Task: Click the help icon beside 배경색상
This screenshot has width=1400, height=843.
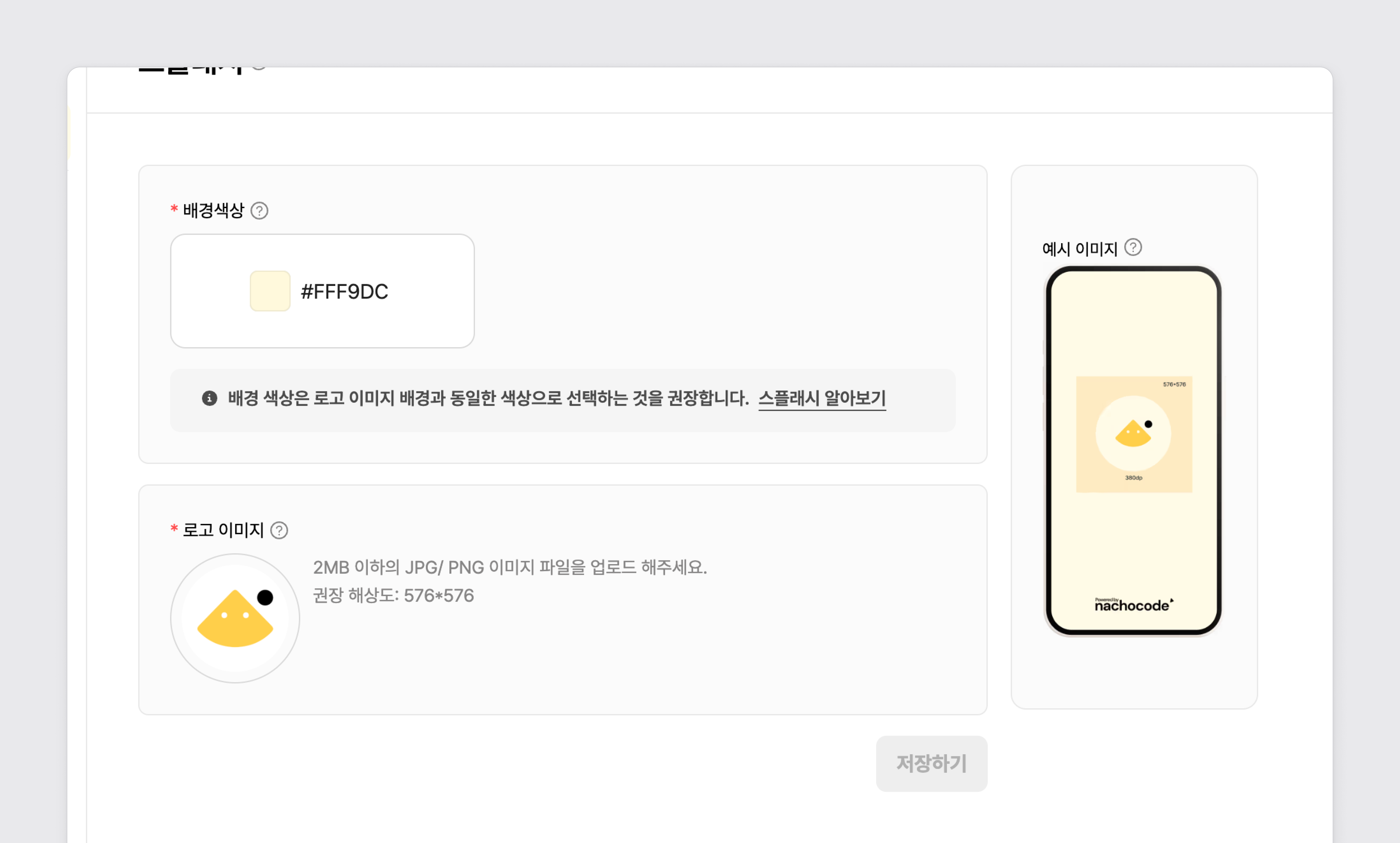Action: tap(260, 211)
